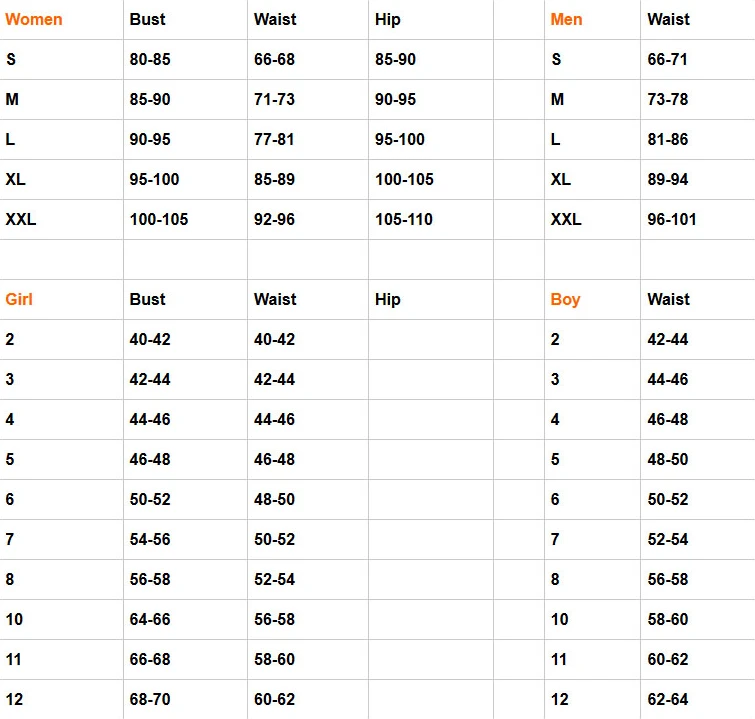Click Women's S bust cell 80-85

tap(150, 59)
